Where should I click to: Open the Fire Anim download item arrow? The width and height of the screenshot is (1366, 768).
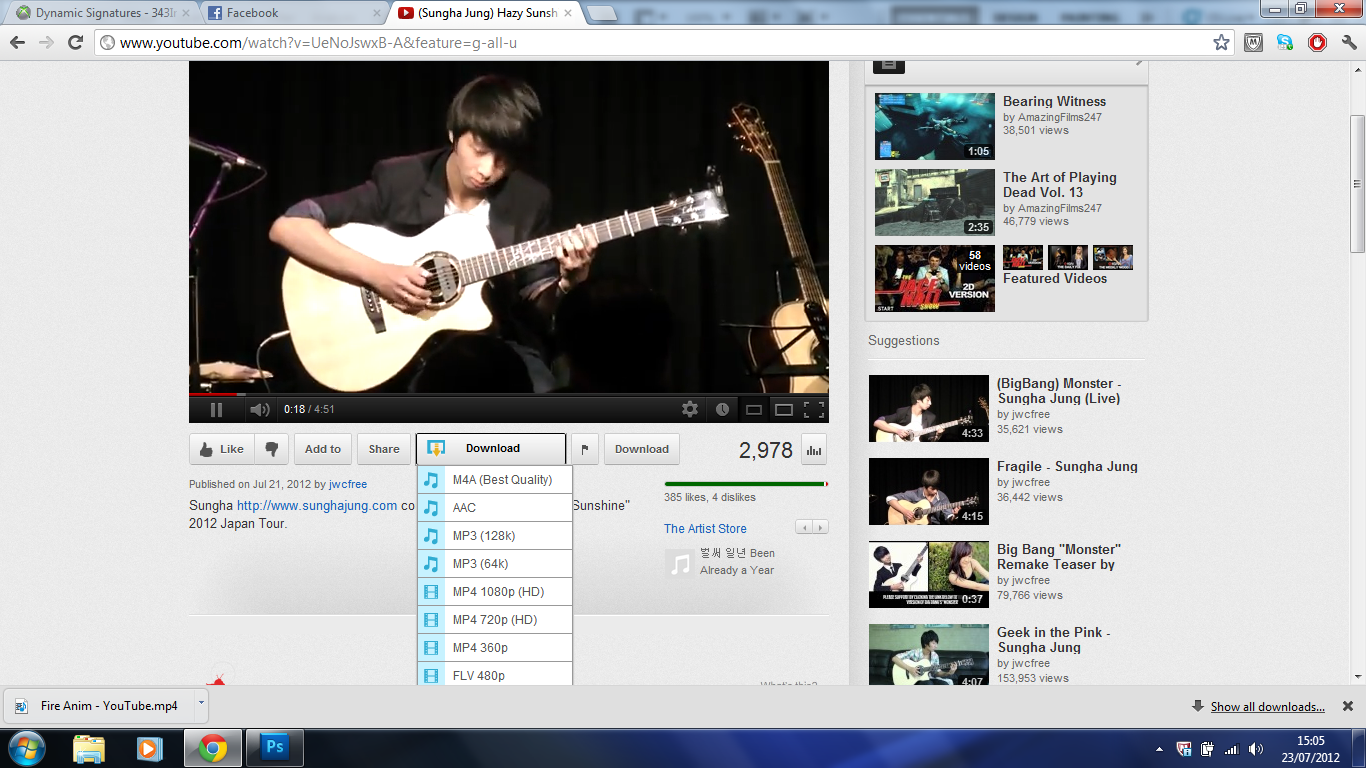click(201, 703)
